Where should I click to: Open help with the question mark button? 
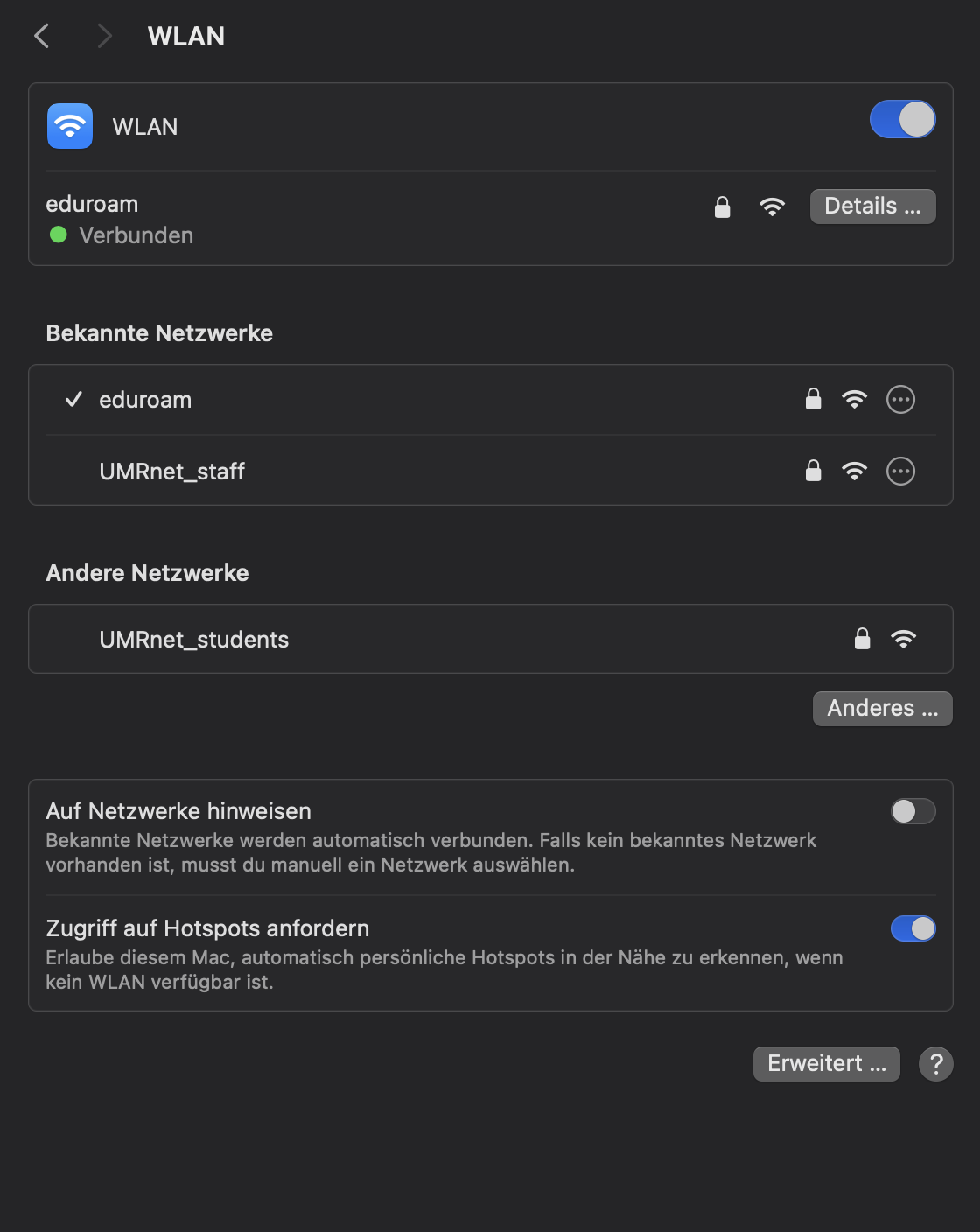point(935,1064)
